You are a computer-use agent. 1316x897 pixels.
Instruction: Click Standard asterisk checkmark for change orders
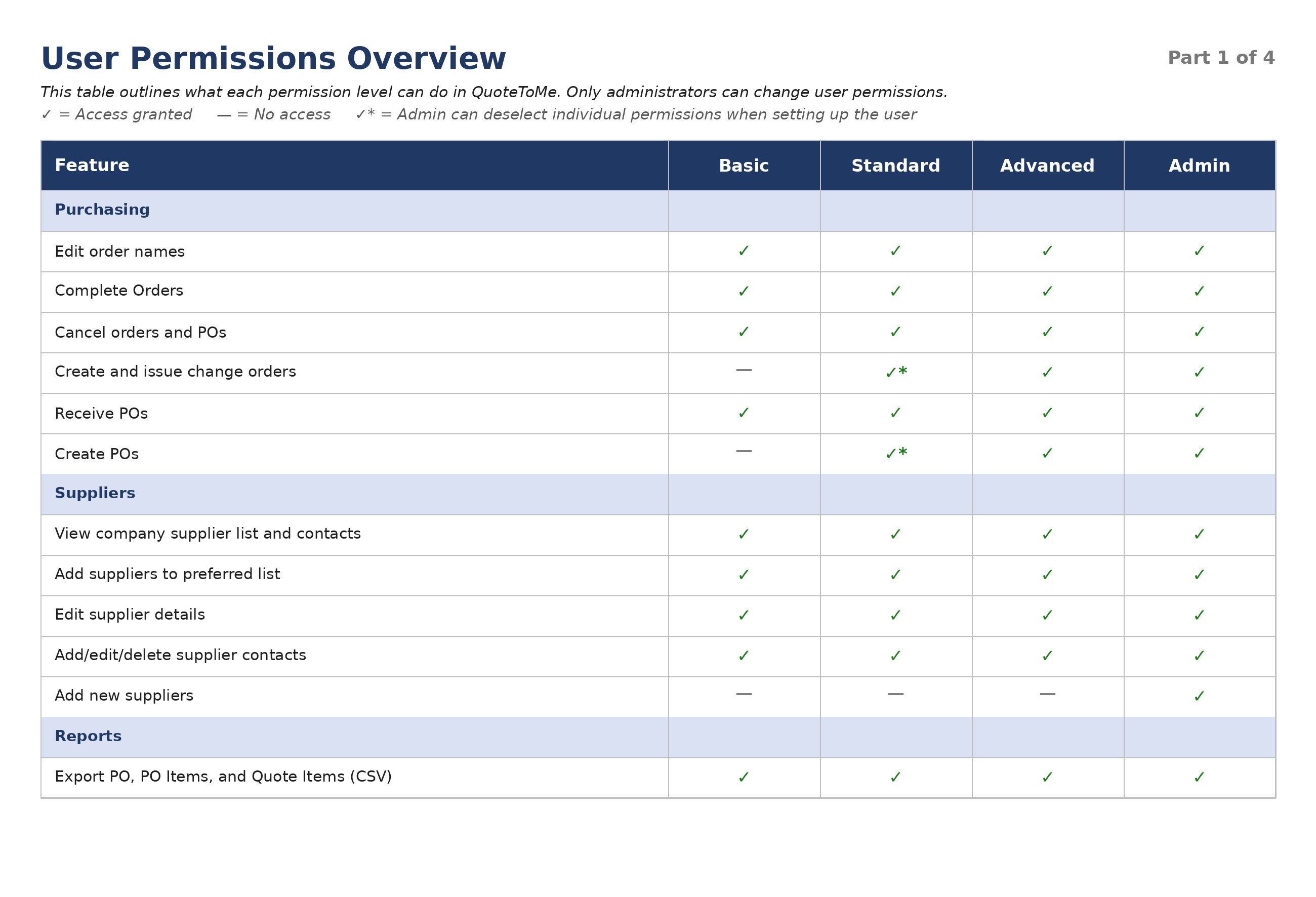[x=896, y=372]
